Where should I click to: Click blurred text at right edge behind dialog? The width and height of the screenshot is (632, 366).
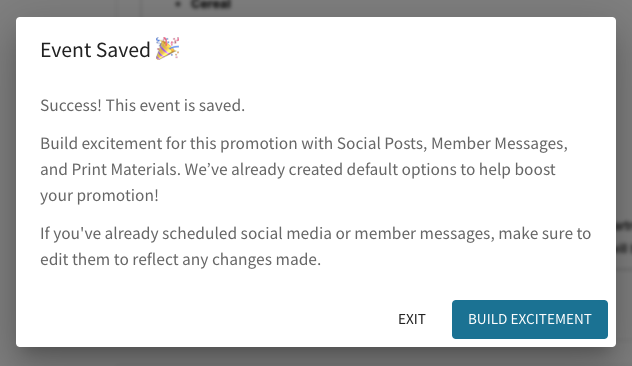coord(624,236)
